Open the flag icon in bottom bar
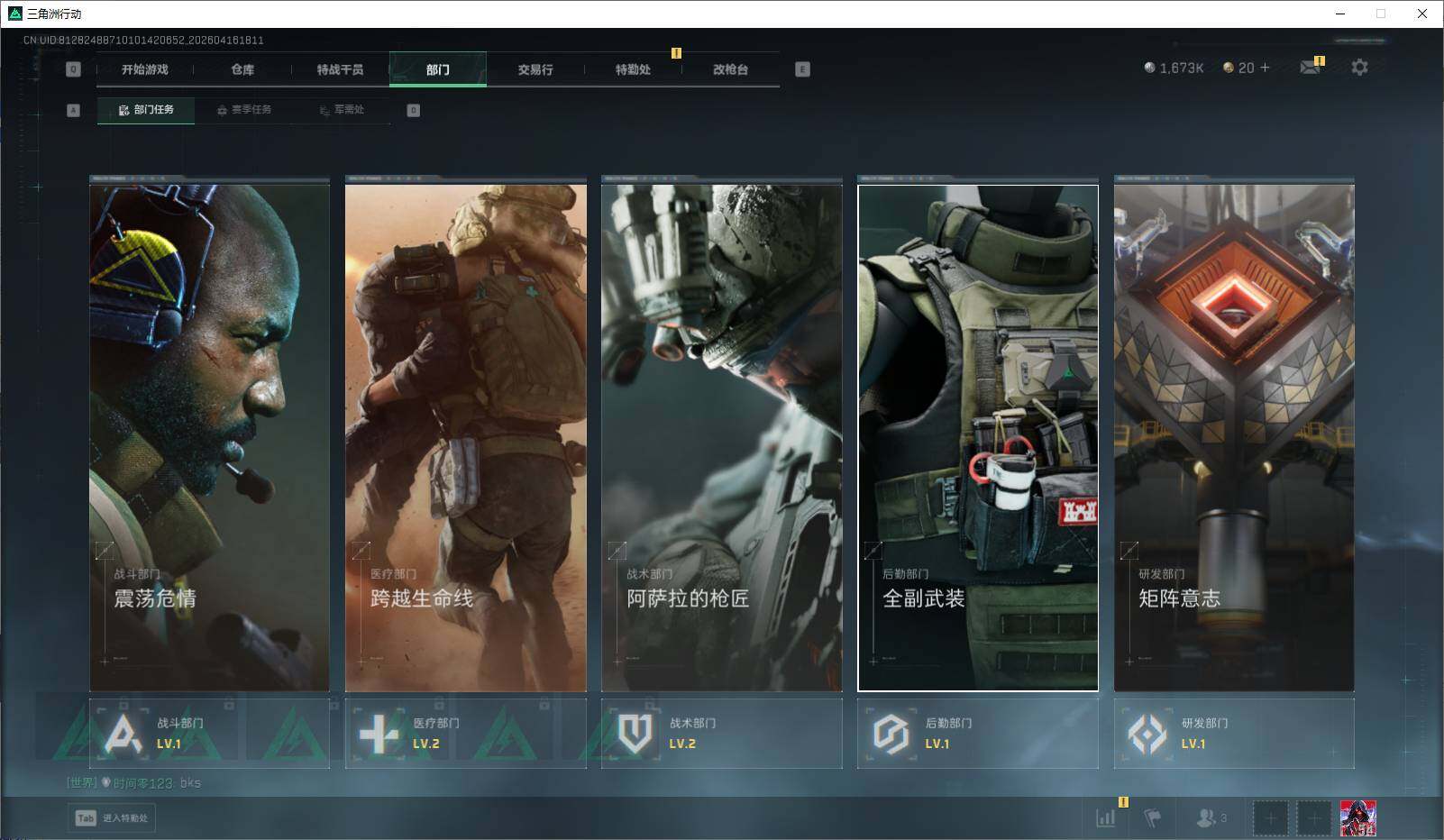 pyautogui.click(x=1152, y=817)
